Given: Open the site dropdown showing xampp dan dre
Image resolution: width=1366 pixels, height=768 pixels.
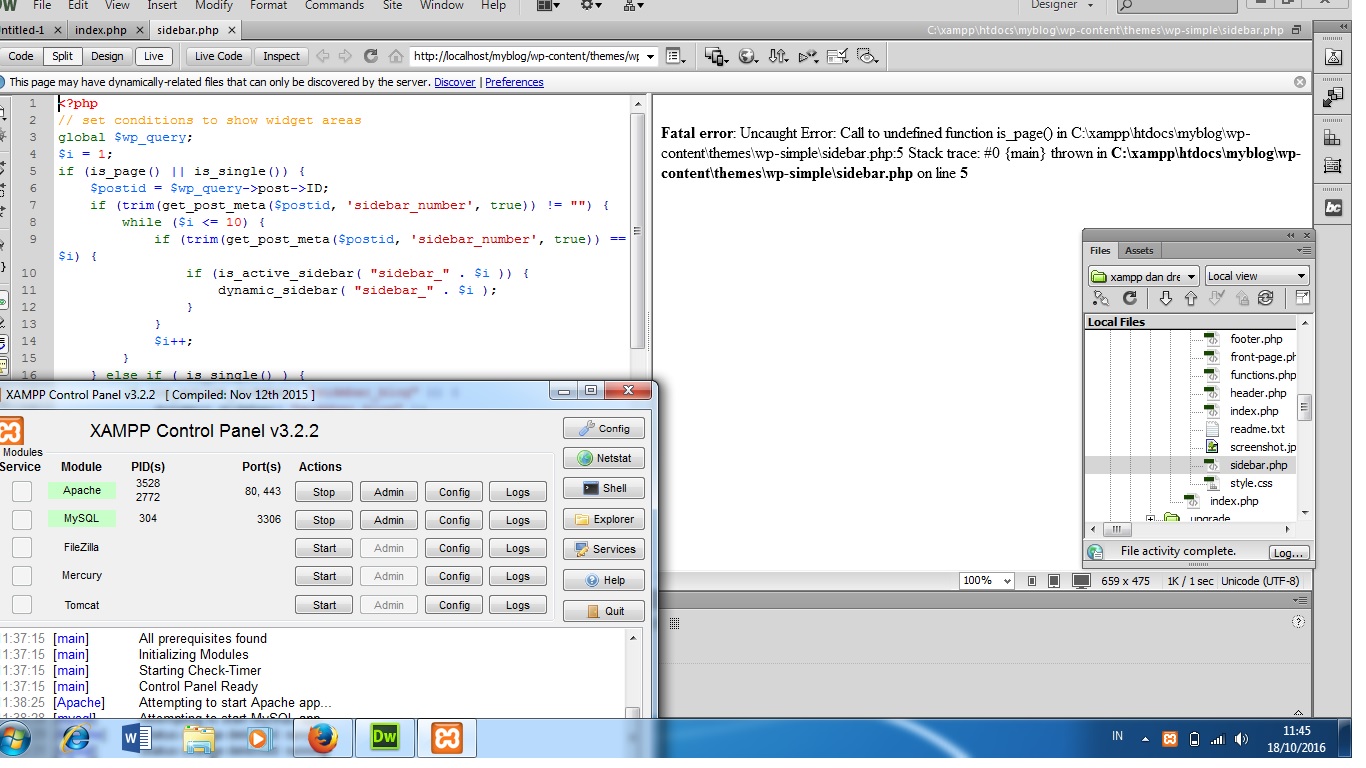Looking at the screenshot, I should (1143, 276).
